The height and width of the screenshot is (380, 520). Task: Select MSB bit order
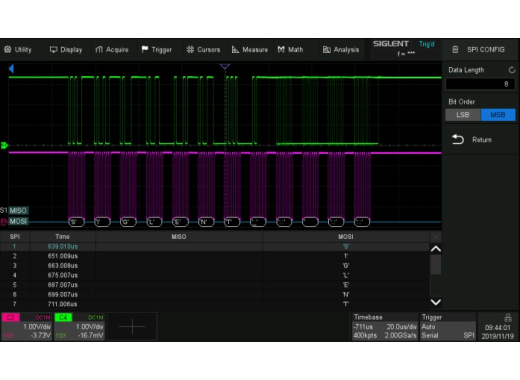click(x=498, y=115)
